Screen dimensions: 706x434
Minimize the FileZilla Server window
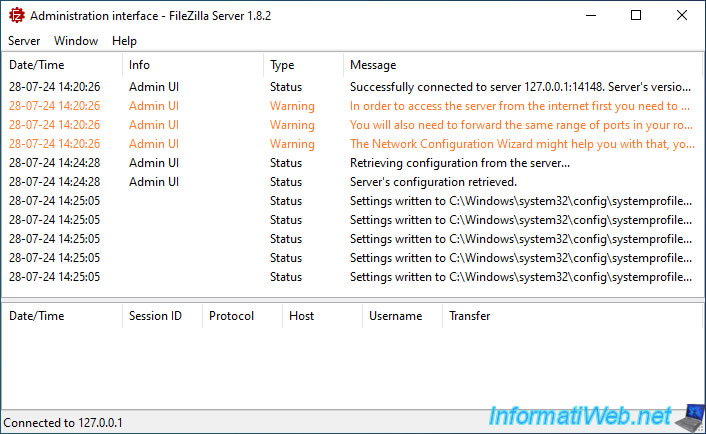pyautogui.click(x=591, y=16)
